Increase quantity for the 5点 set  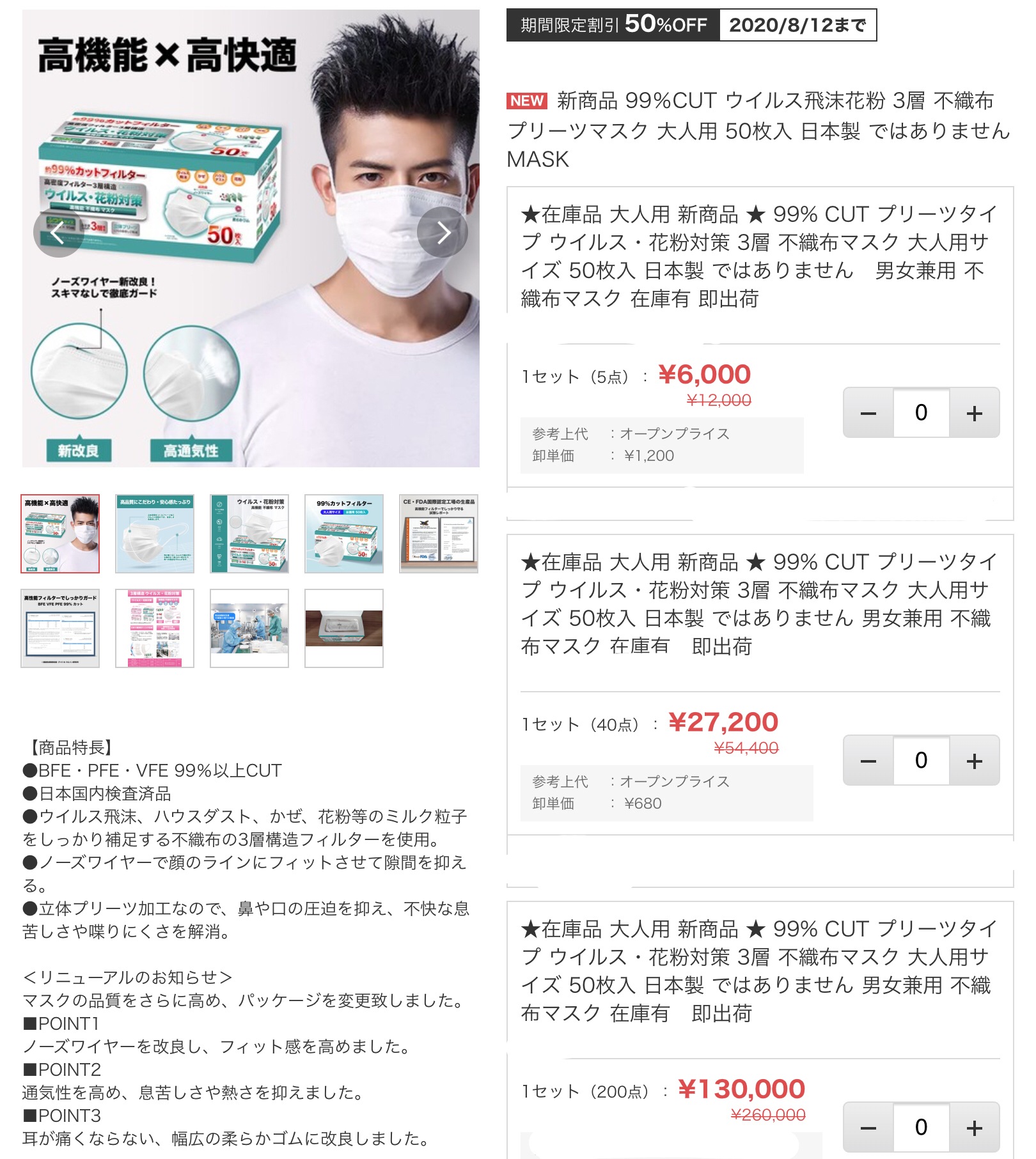(x=975, y=413)
